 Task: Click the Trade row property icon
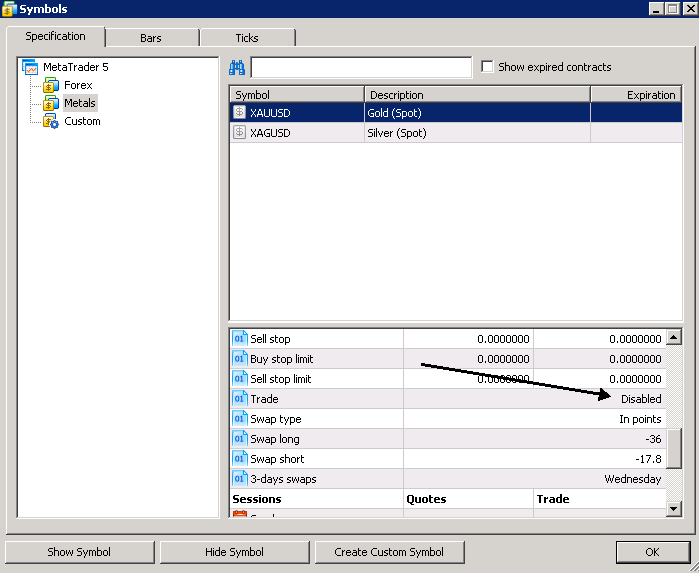point(239,399)
